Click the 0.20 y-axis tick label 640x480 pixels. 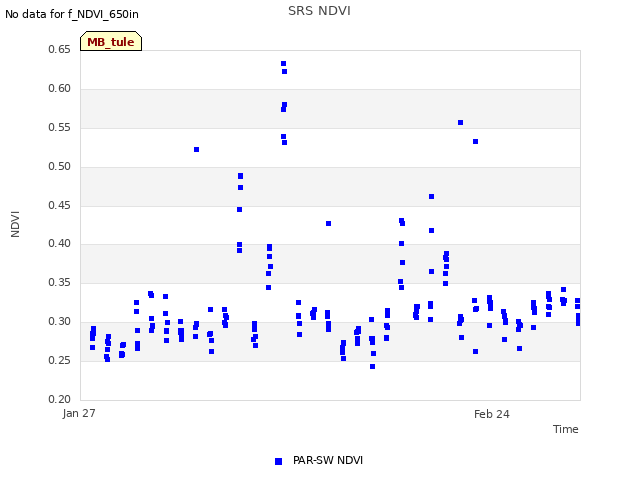[59, 399]
